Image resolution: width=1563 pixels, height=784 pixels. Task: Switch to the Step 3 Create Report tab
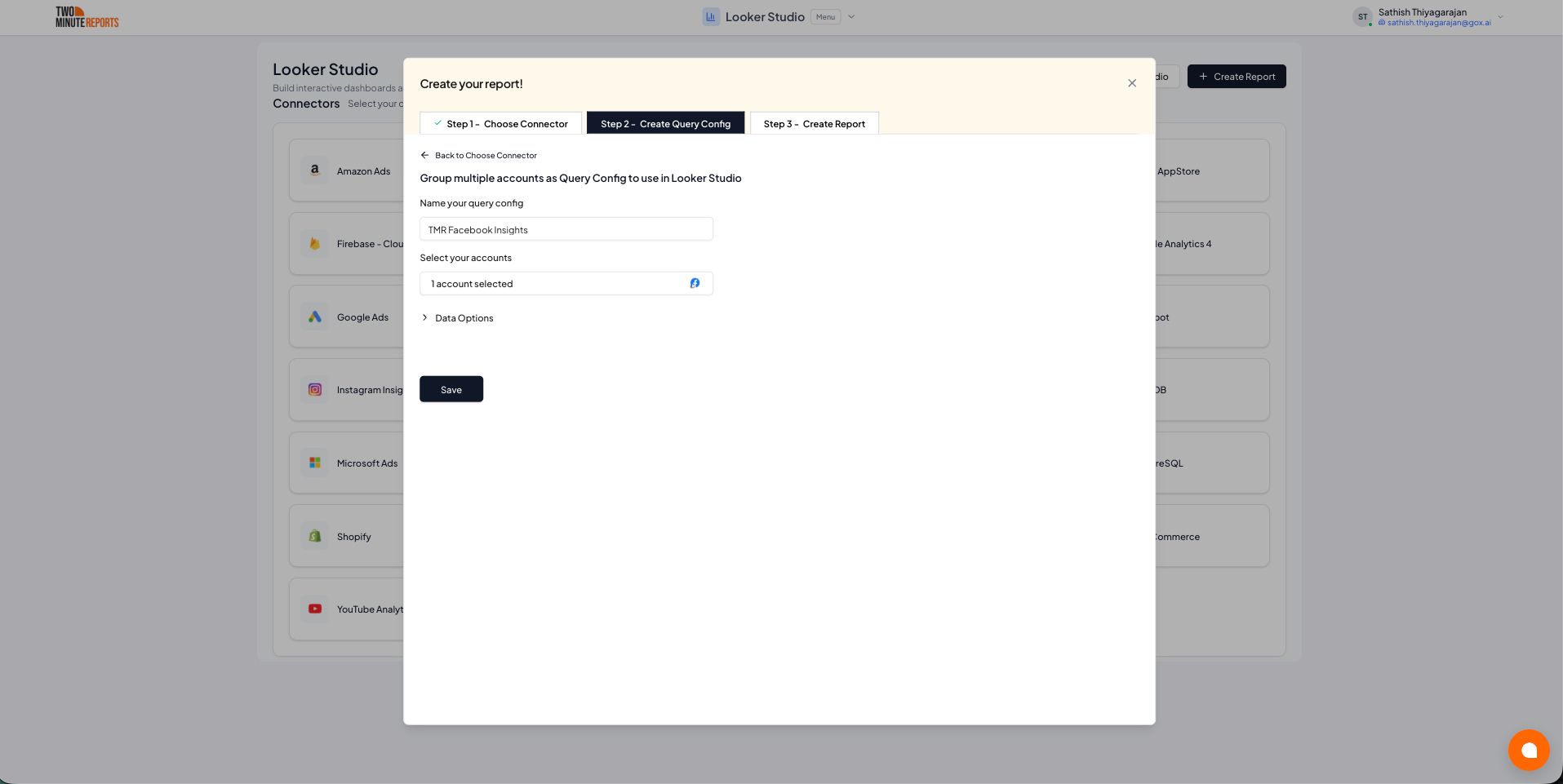pos(813,123)
